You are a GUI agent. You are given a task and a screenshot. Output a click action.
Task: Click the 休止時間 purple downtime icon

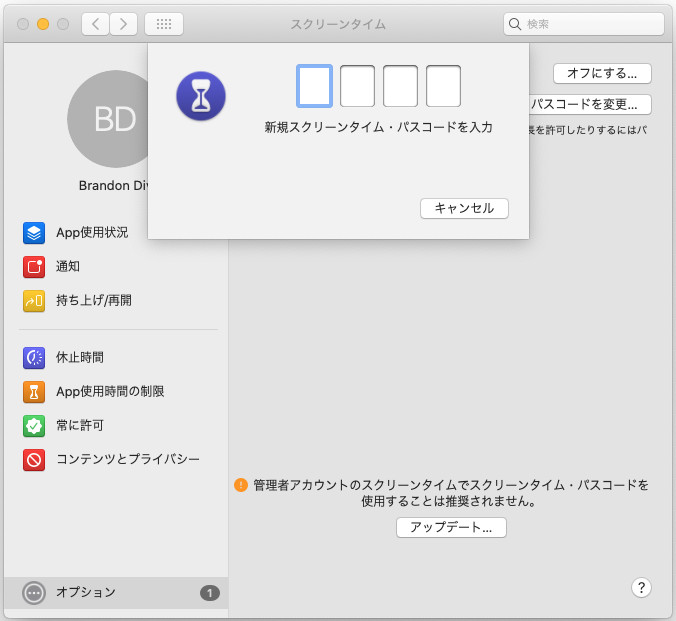coord(34,358)
